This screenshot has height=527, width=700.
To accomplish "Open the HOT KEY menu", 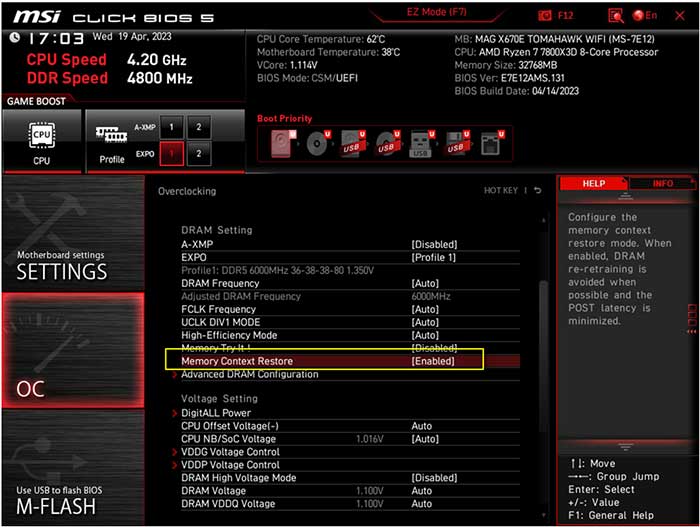I will coord(500,191).
